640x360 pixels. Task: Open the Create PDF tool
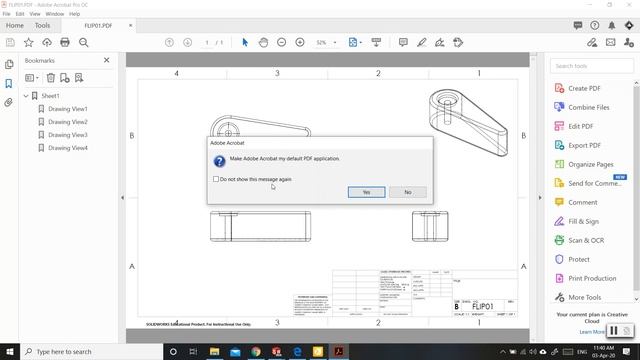tap(584, 88)
